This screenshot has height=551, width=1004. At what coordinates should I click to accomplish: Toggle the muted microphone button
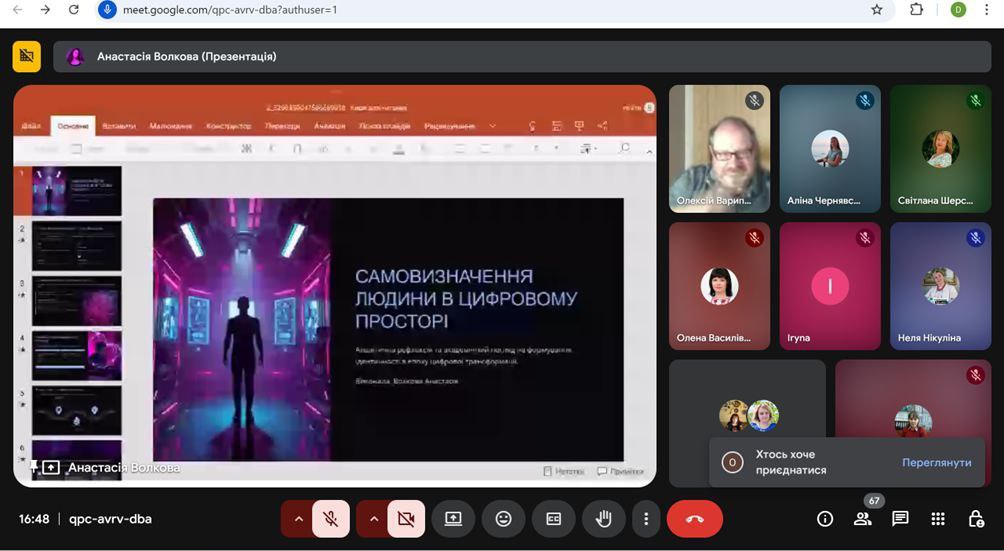pos(331,519)
